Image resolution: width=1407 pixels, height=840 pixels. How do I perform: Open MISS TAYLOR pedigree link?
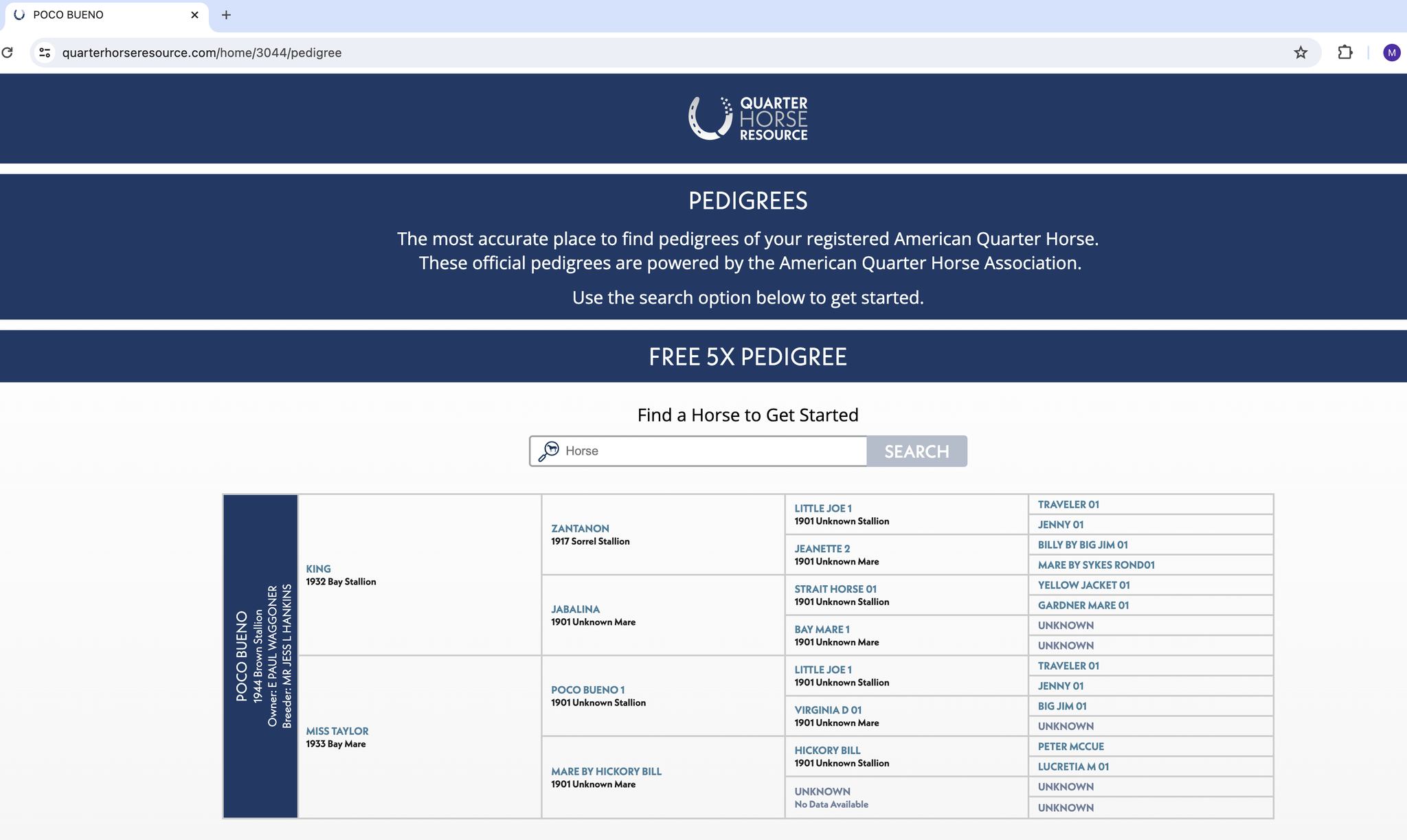coord(337,731)
